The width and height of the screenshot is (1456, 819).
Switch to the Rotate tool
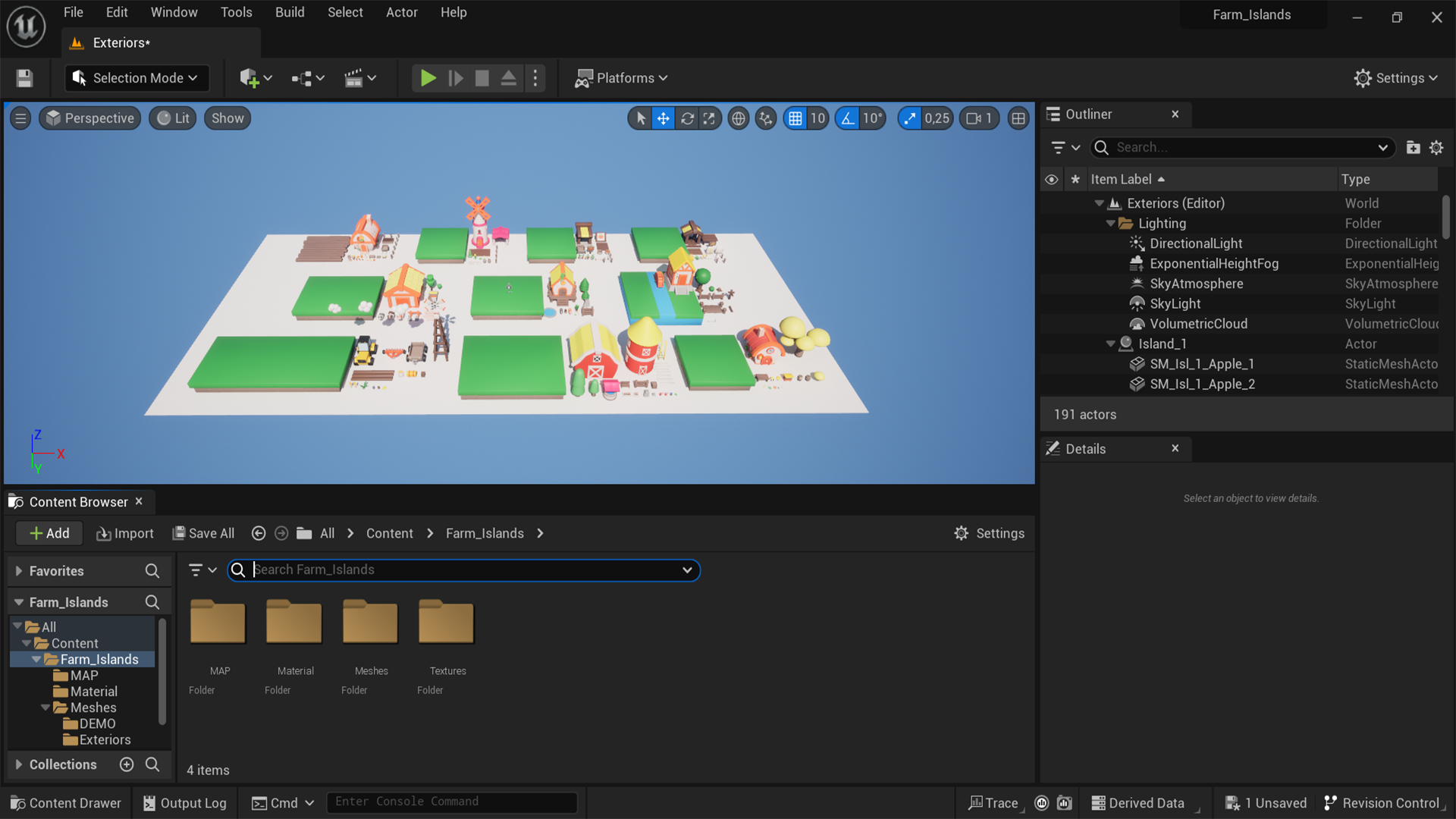click(x=687, y=118)
